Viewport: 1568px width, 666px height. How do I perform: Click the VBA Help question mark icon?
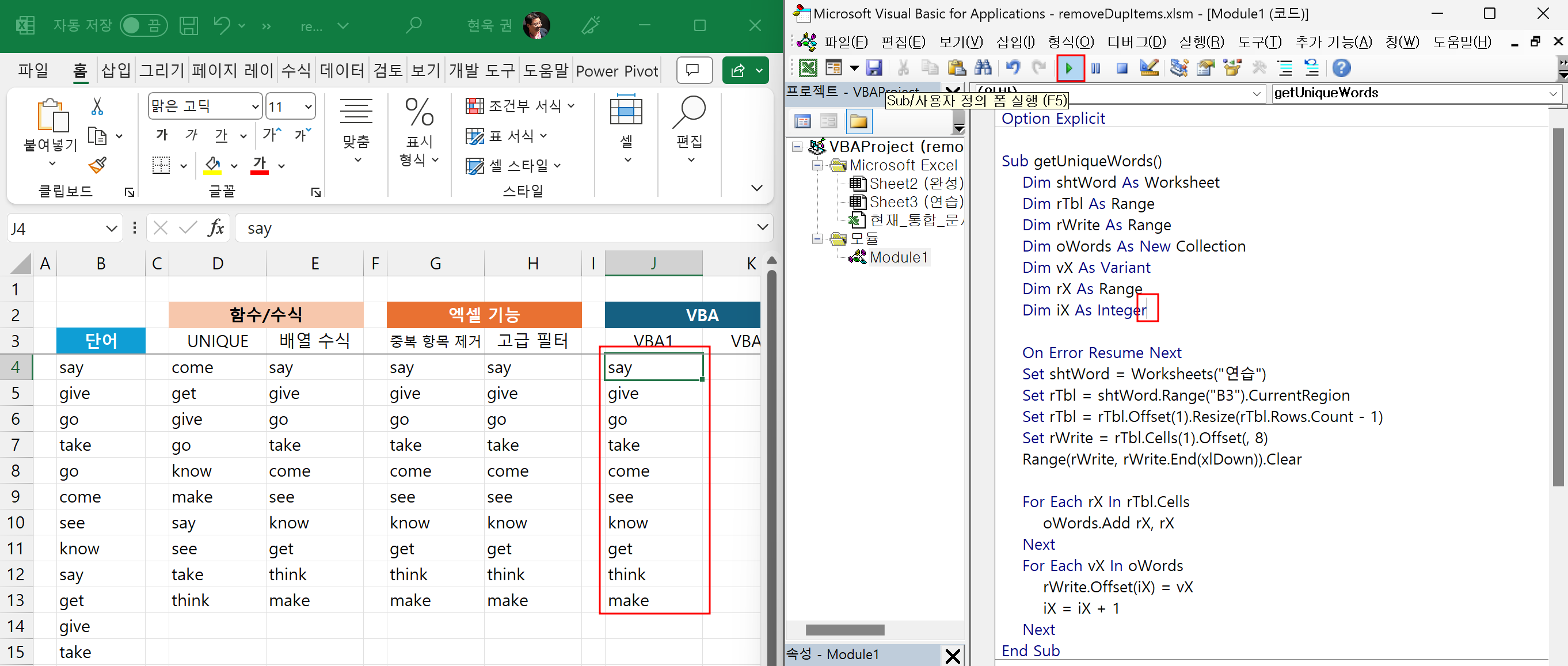pos(1341,68)
